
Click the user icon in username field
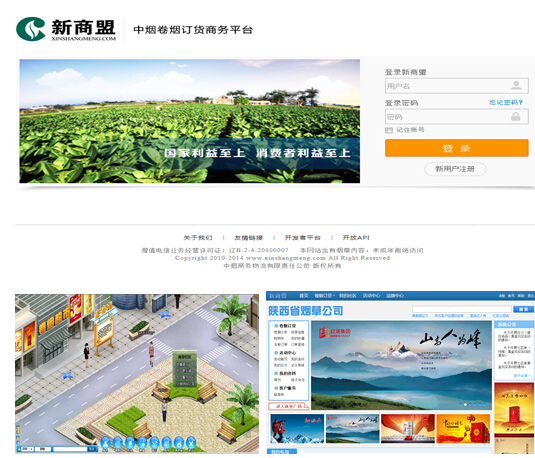coord(516,85)
